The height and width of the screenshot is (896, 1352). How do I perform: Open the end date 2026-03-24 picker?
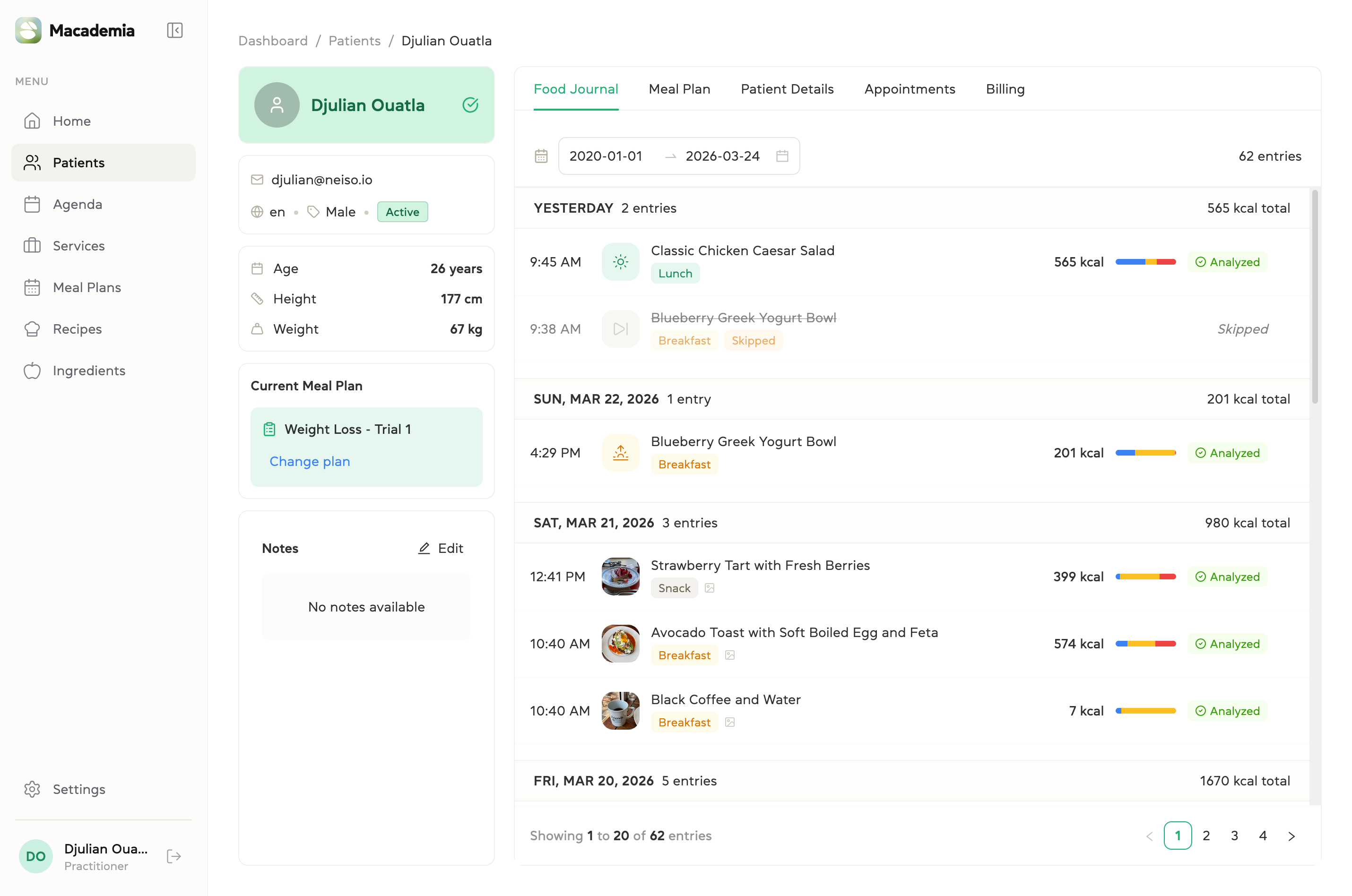pyautogui.click(x=722, y=156)
